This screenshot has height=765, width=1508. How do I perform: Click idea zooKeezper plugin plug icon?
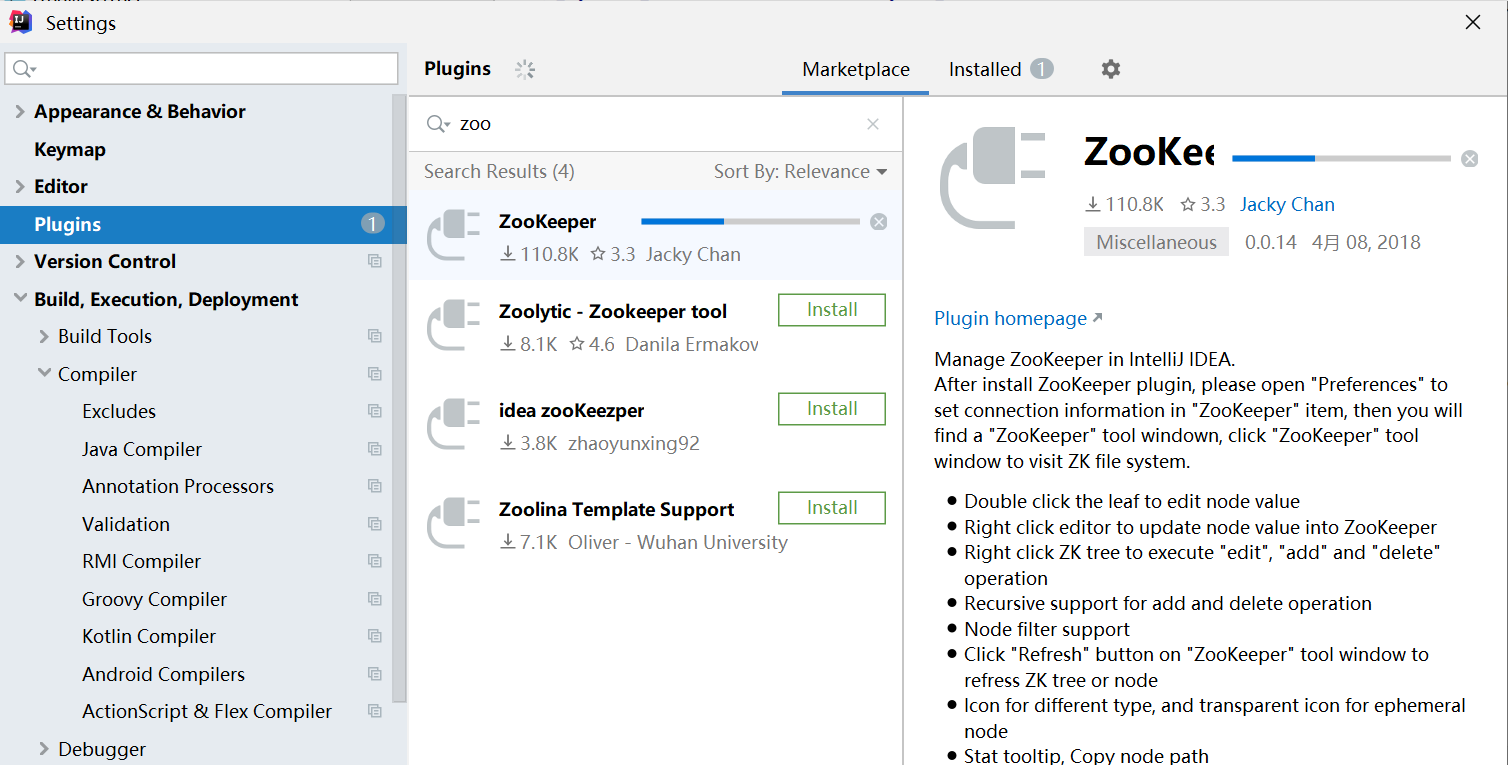click(x=454, y=425)
